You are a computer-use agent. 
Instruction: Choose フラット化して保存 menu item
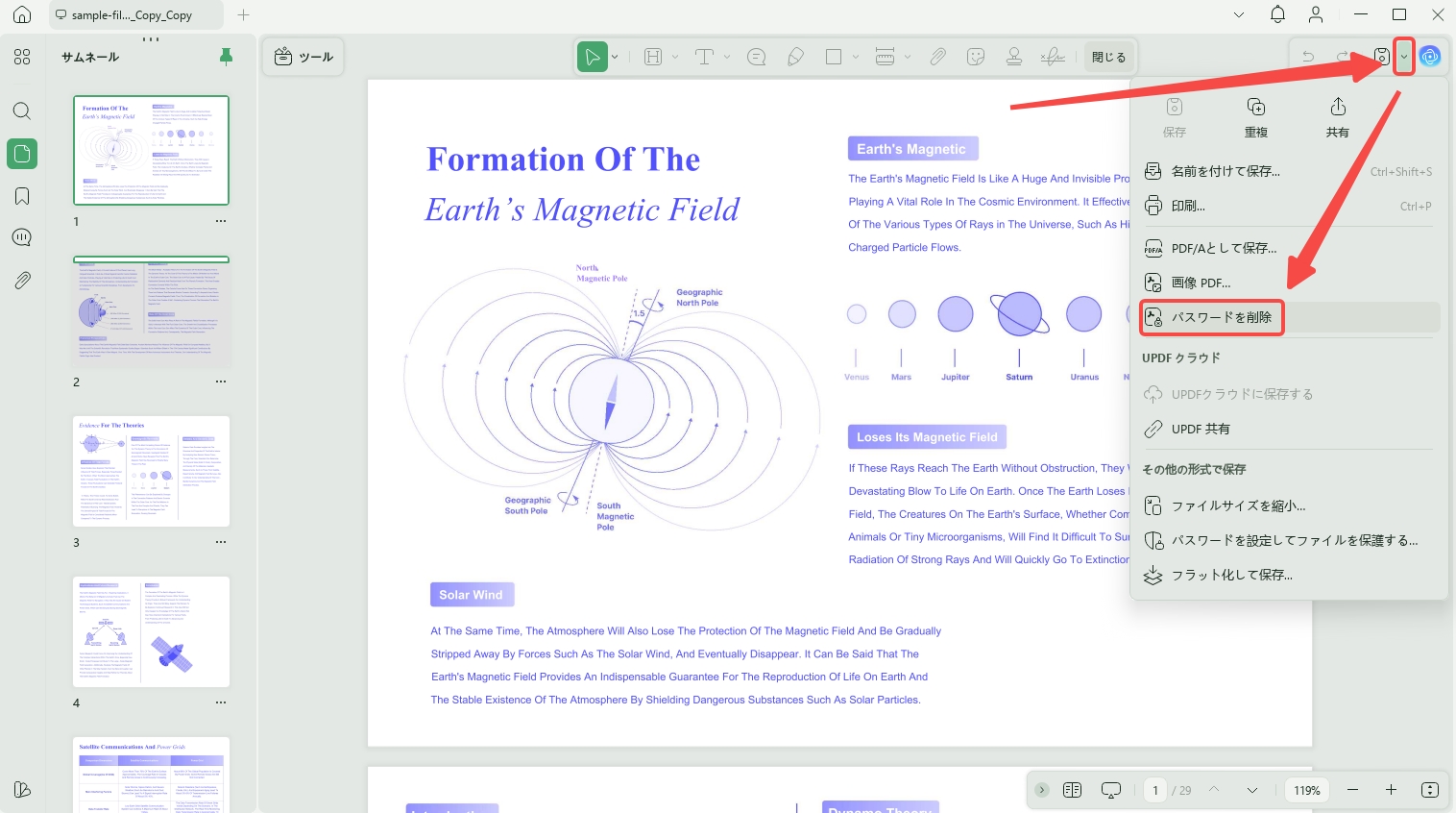point(1289,575)
